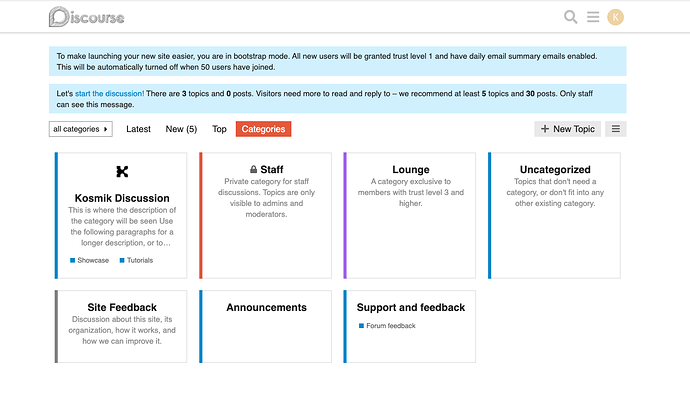
Task: Click the plus icon on New Topic
Action: click(x=545, y=129)
